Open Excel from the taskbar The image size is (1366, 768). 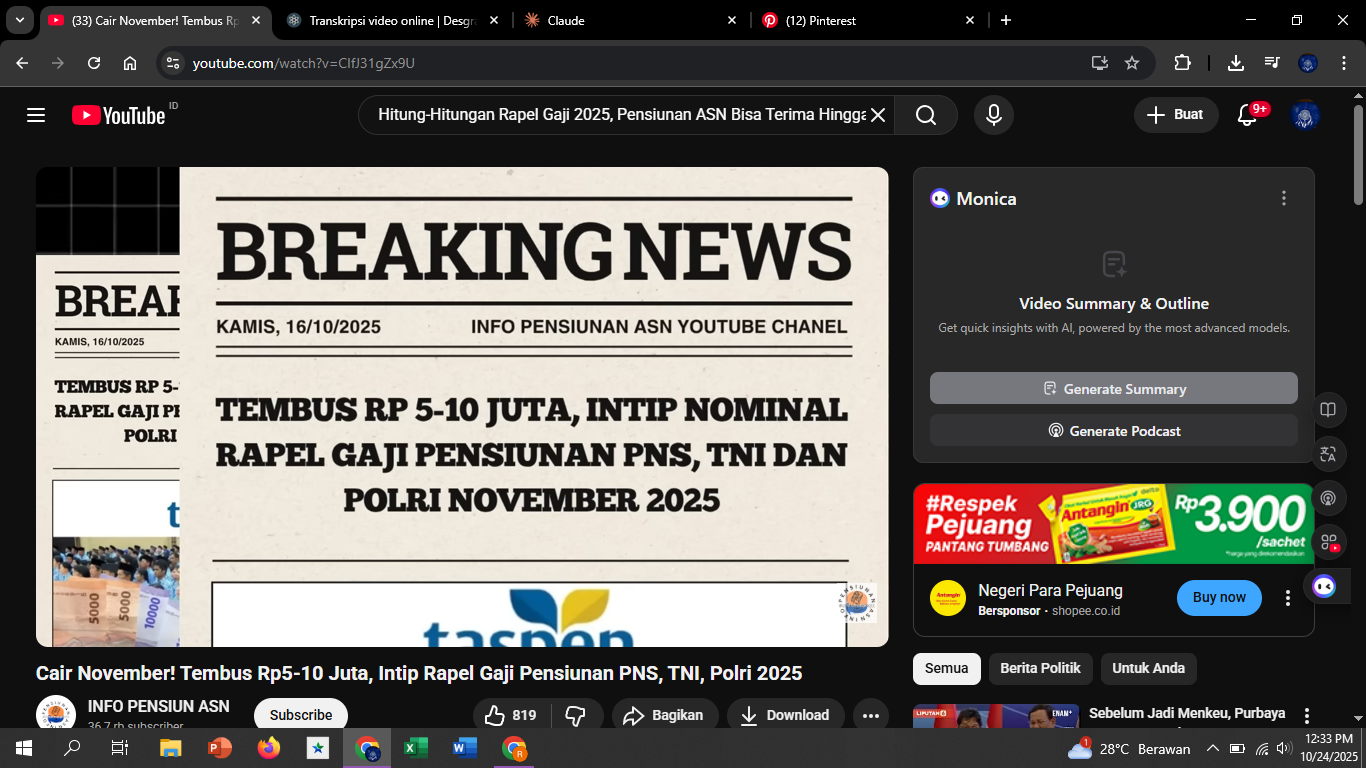(415, 748)
